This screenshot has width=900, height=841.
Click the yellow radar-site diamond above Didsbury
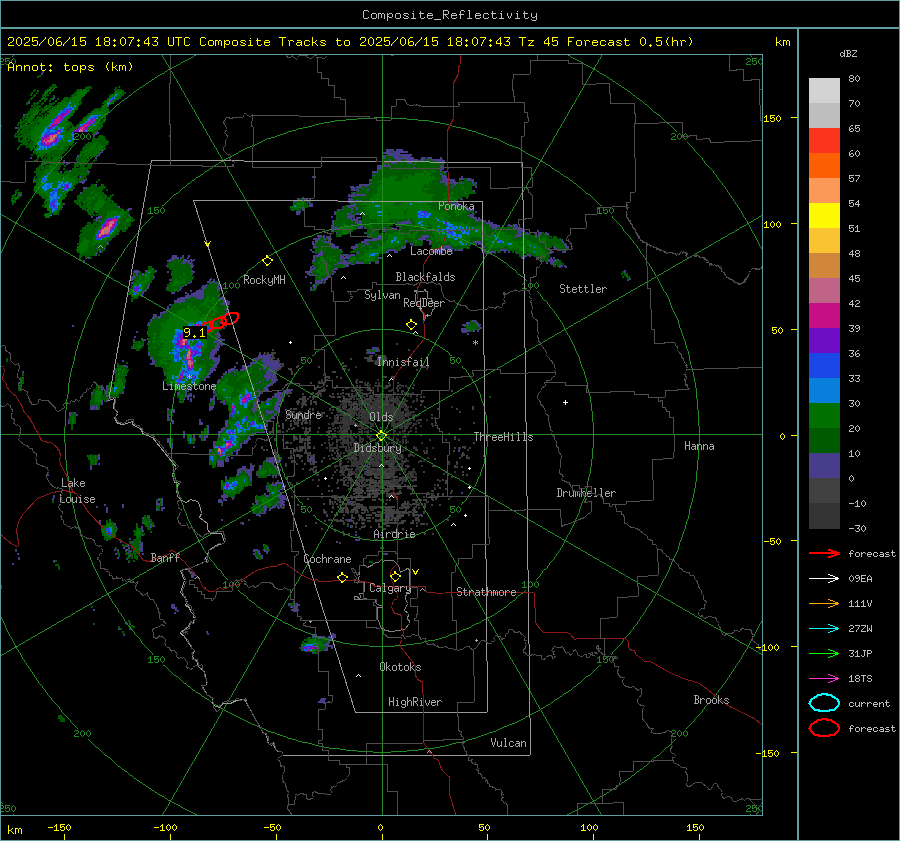coord(381,436)
